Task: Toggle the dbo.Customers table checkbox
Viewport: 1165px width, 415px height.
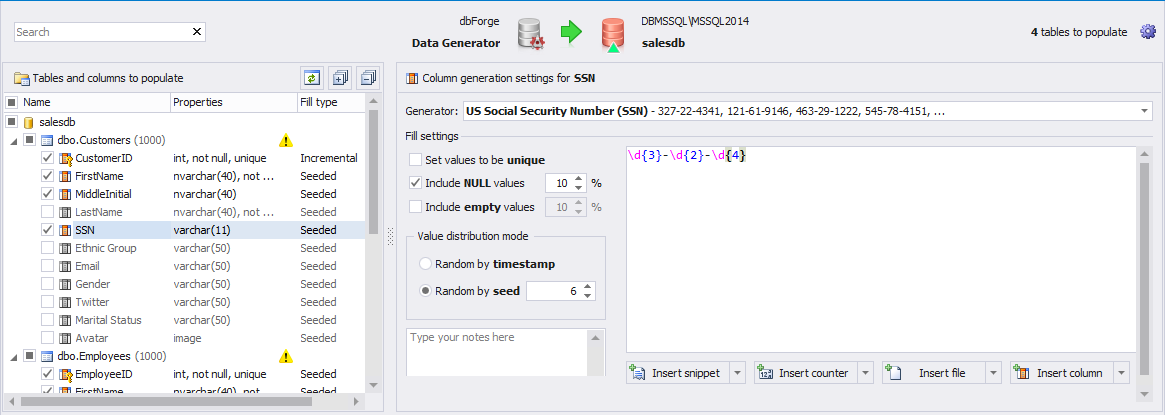Action: (x=29, y=140)
